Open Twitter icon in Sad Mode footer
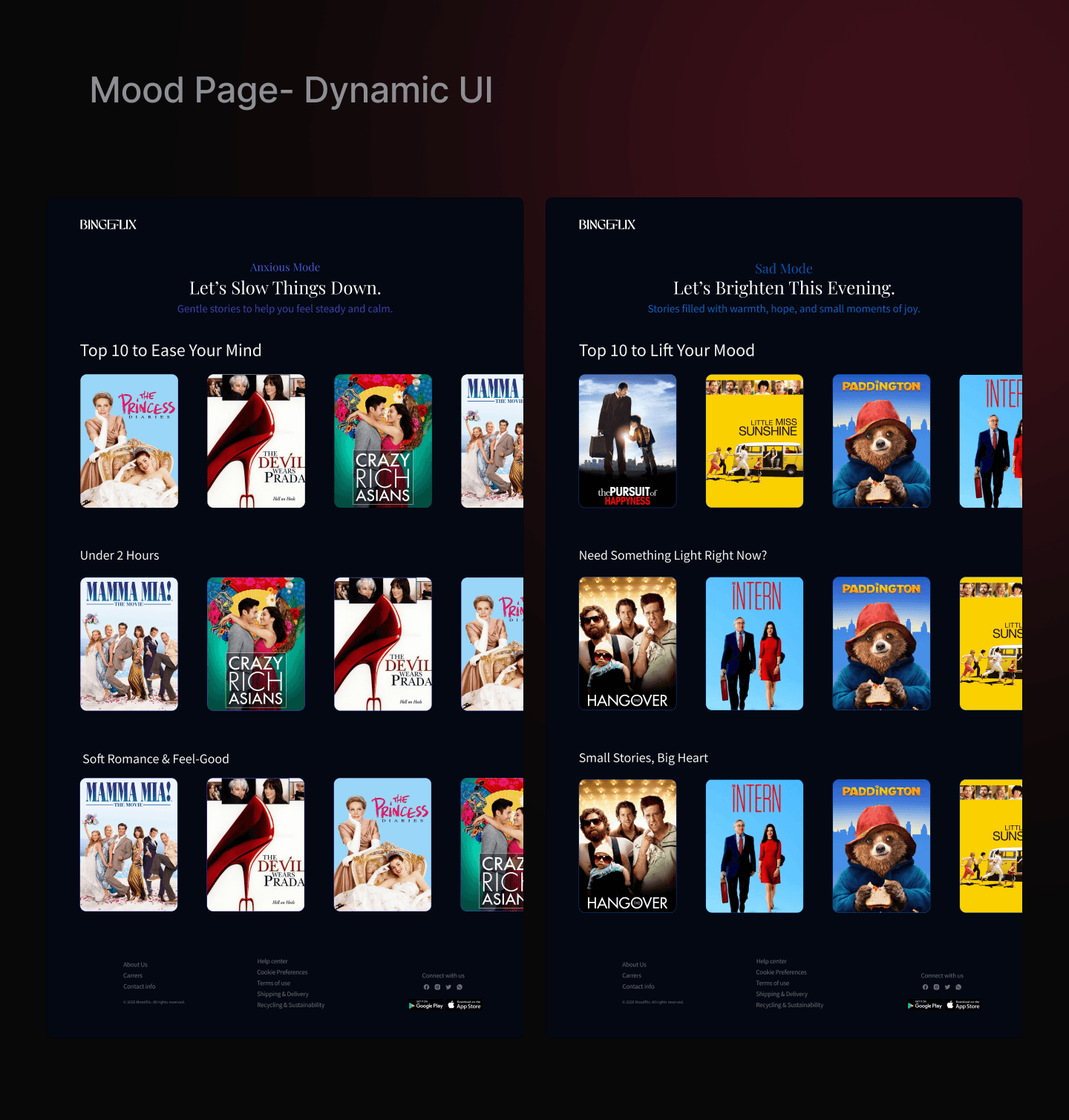This screenshot has width=1069, height=1120. tap(947, 987)
